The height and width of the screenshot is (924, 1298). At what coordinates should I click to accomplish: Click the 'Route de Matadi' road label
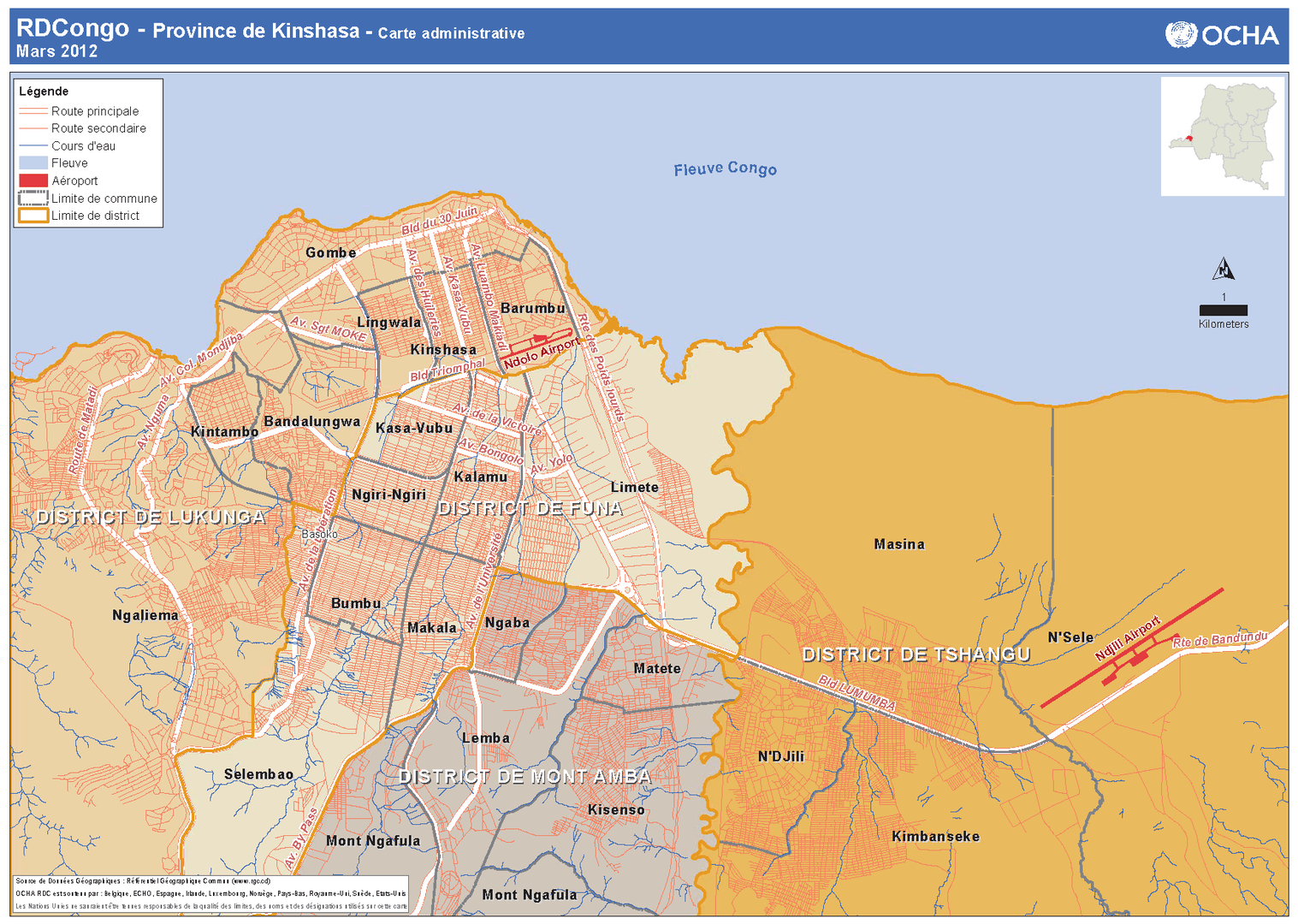(82, 429)
